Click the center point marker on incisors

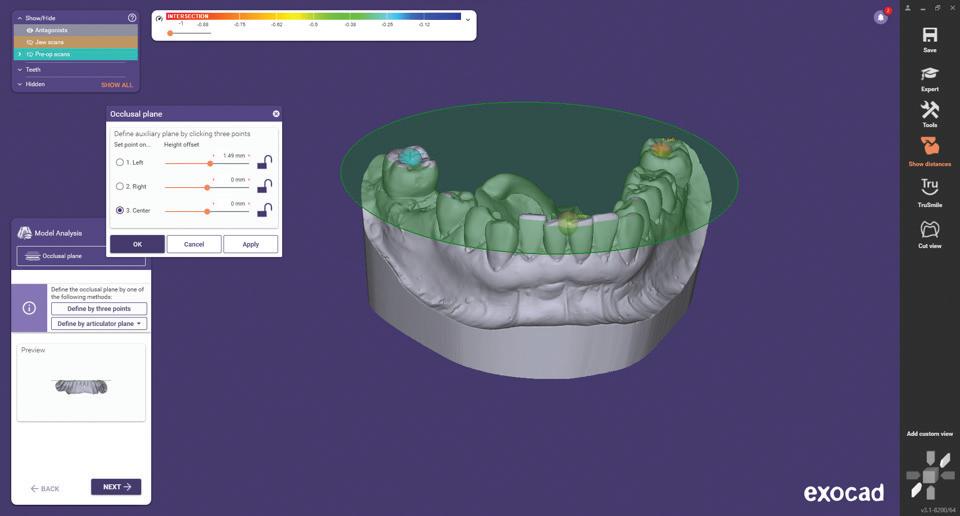coord(568,222)
